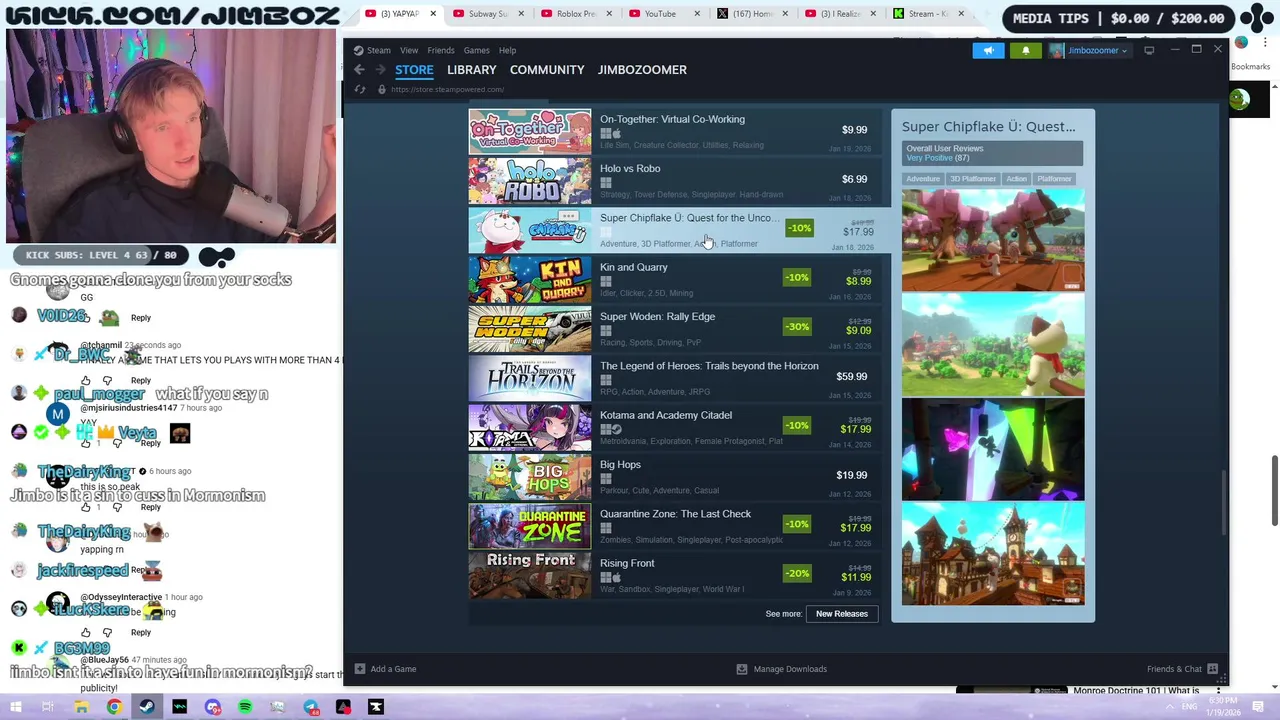
Task: Open the JIMBOZOOMER profile tab
Action: click(x=642, y=70)
